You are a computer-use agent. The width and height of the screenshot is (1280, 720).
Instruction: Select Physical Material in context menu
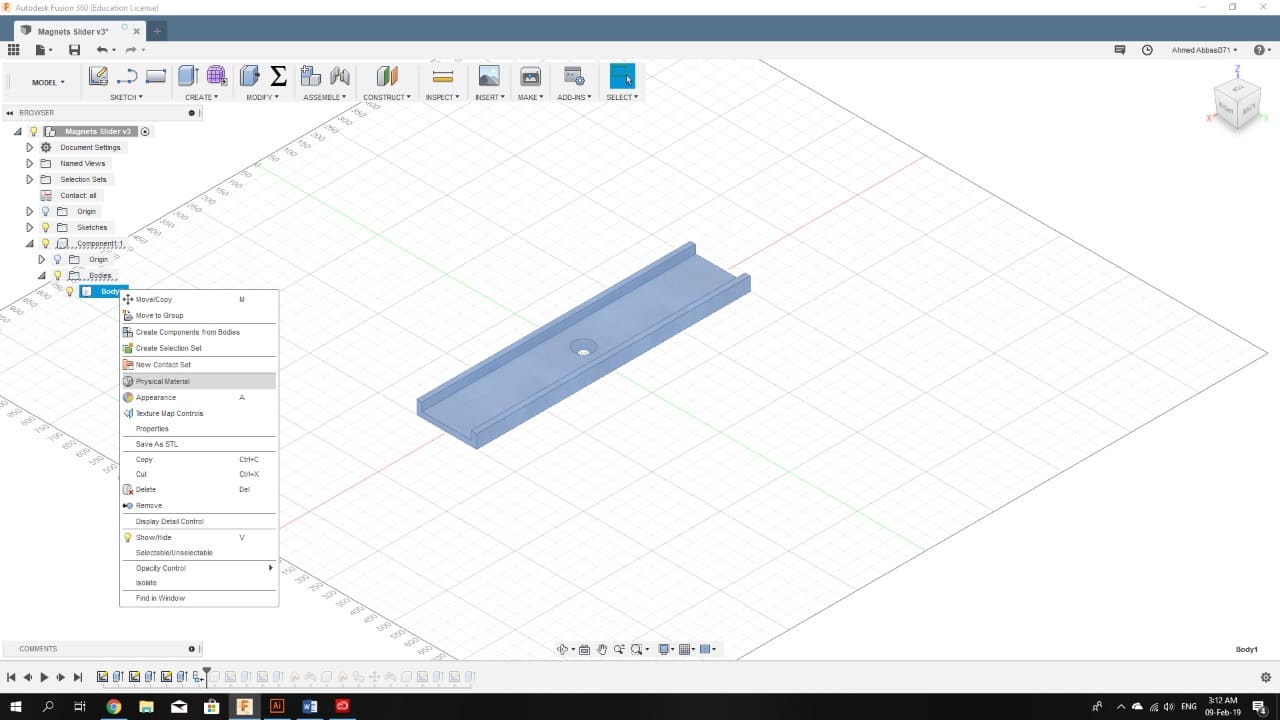click(x=199, y=381)
